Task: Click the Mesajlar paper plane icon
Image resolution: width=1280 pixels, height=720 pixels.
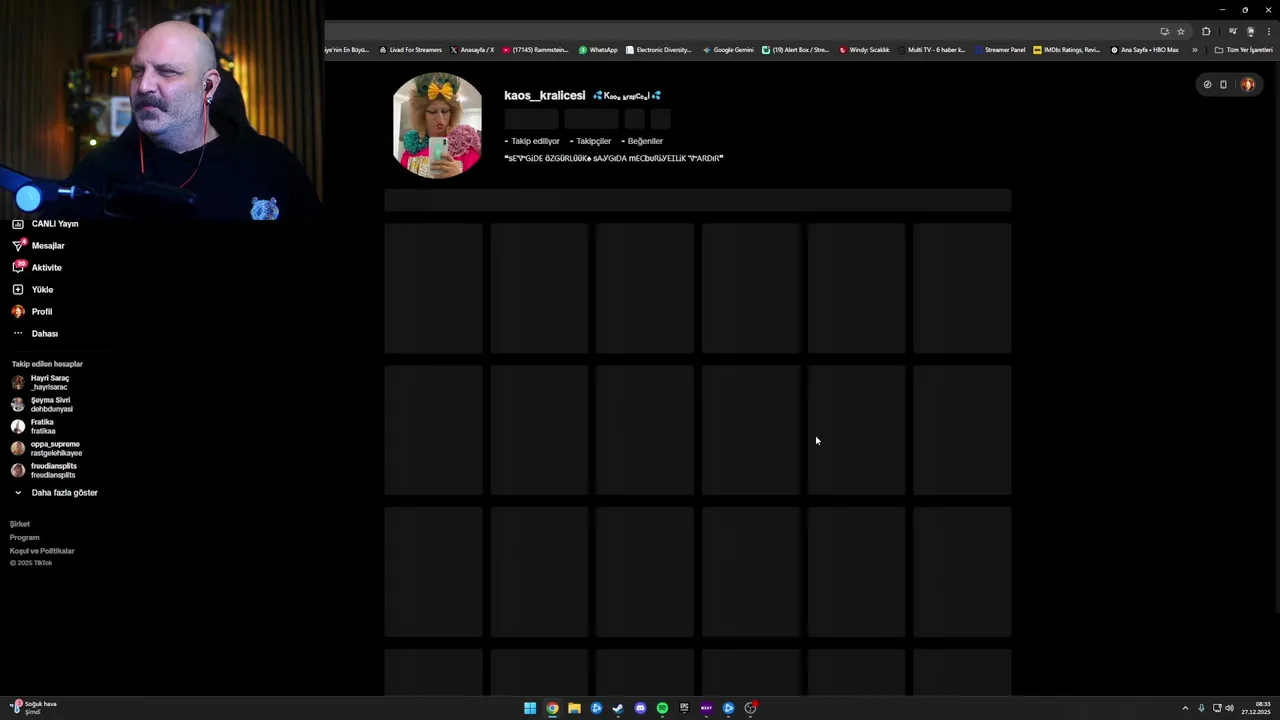Action: point(18,246)
